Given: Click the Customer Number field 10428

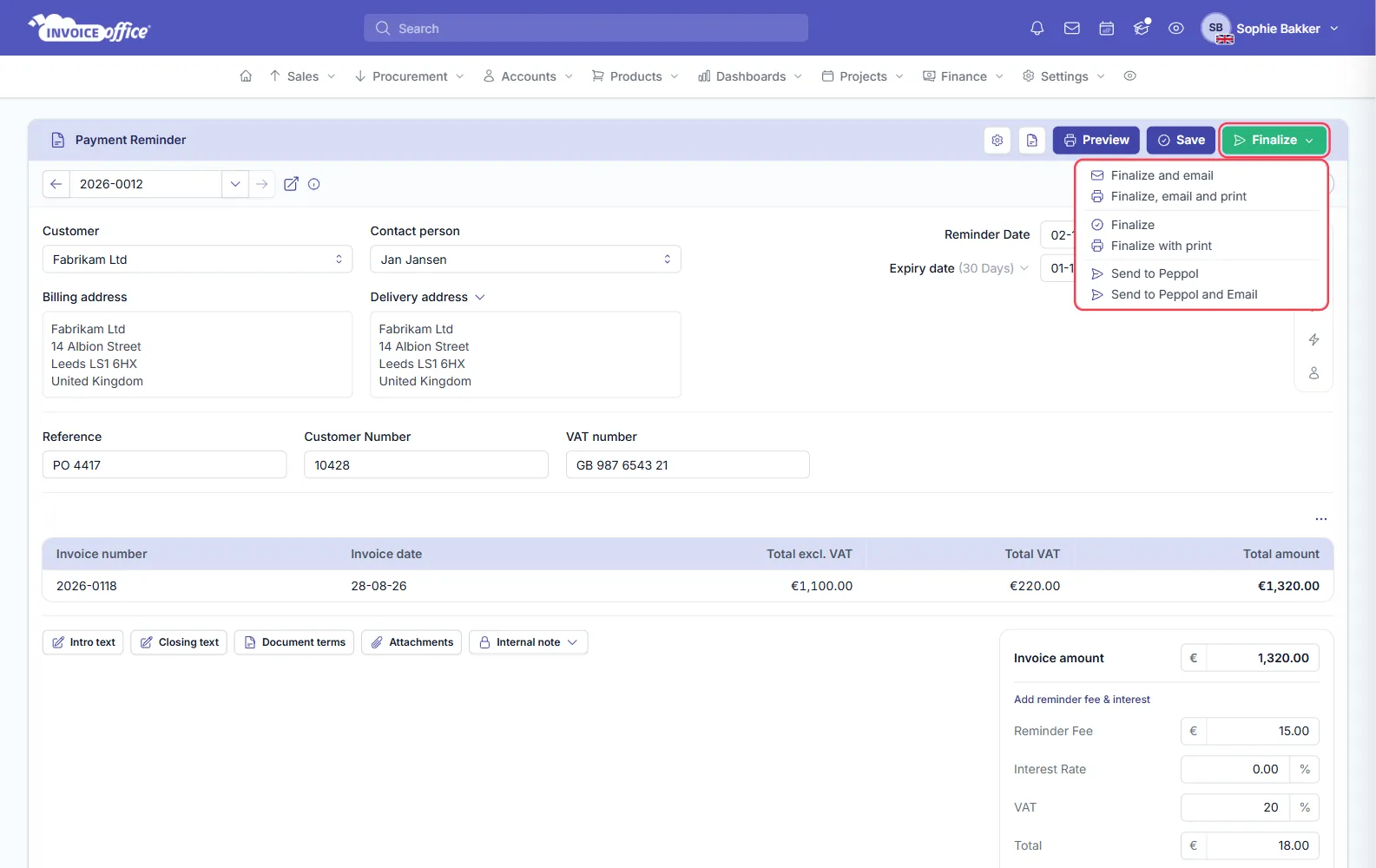Looking at the screenshot, I should coord(425,464).
